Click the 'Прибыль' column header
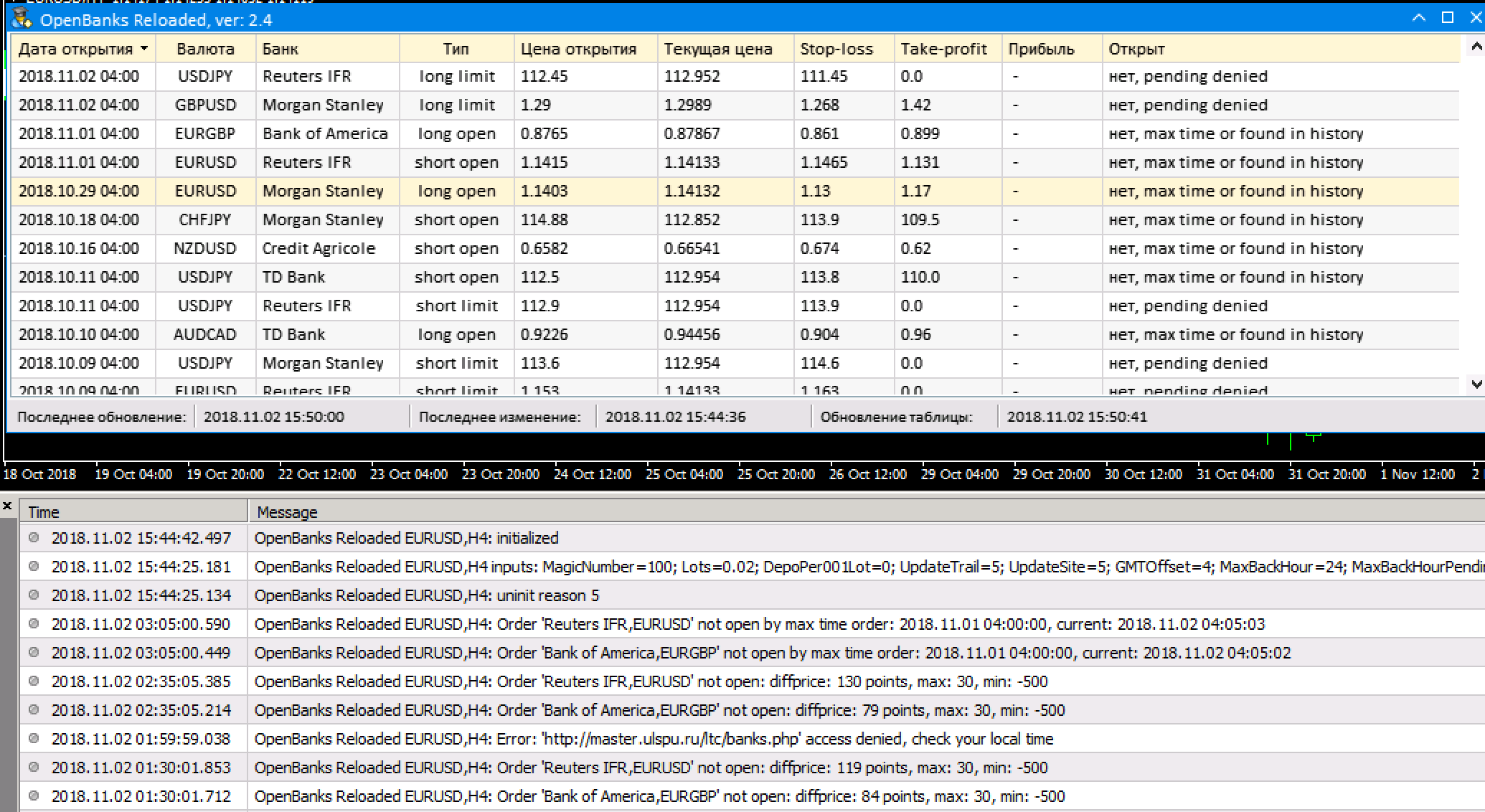The width and height of the screenshot is (1485, 812). coord(1052,49)
